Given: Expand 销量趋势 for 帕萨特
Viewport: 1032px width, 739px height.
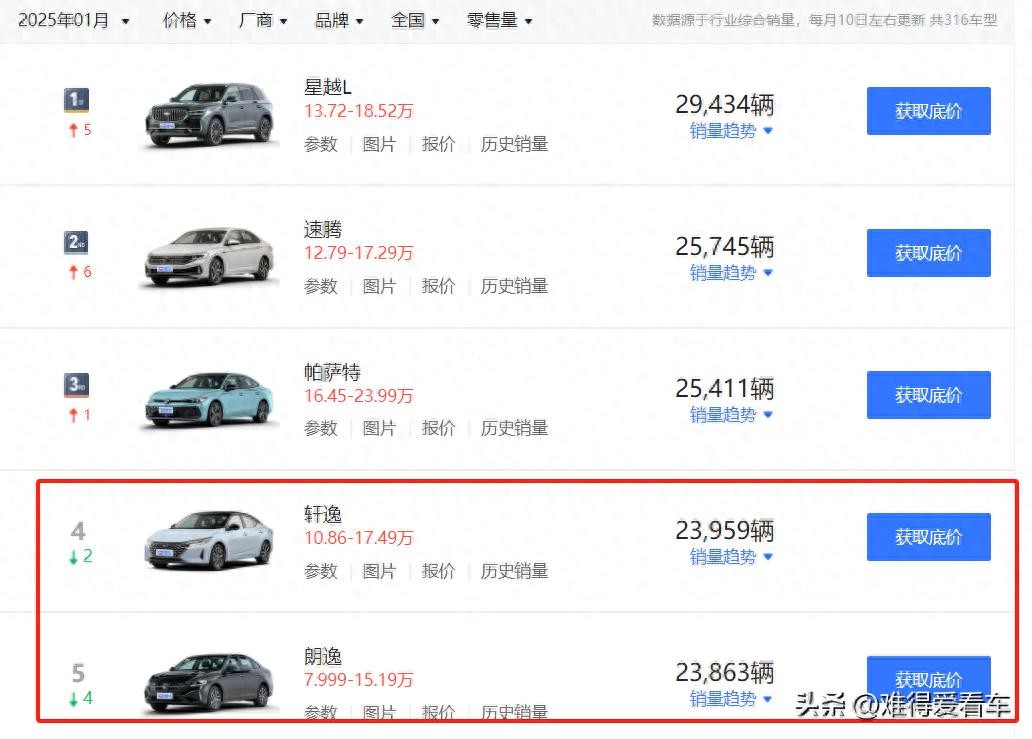Looking at the screenshot, I should pos(731,415).
